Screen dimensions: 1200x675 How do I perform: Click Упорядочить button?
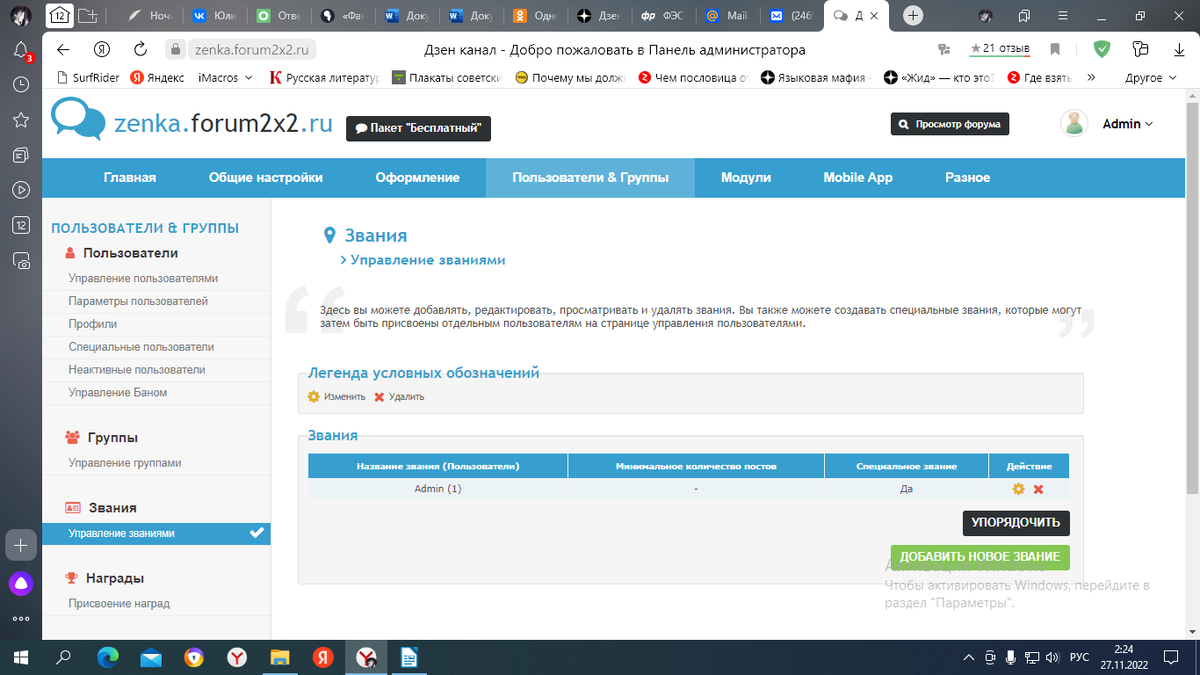tap(1016, 523)
